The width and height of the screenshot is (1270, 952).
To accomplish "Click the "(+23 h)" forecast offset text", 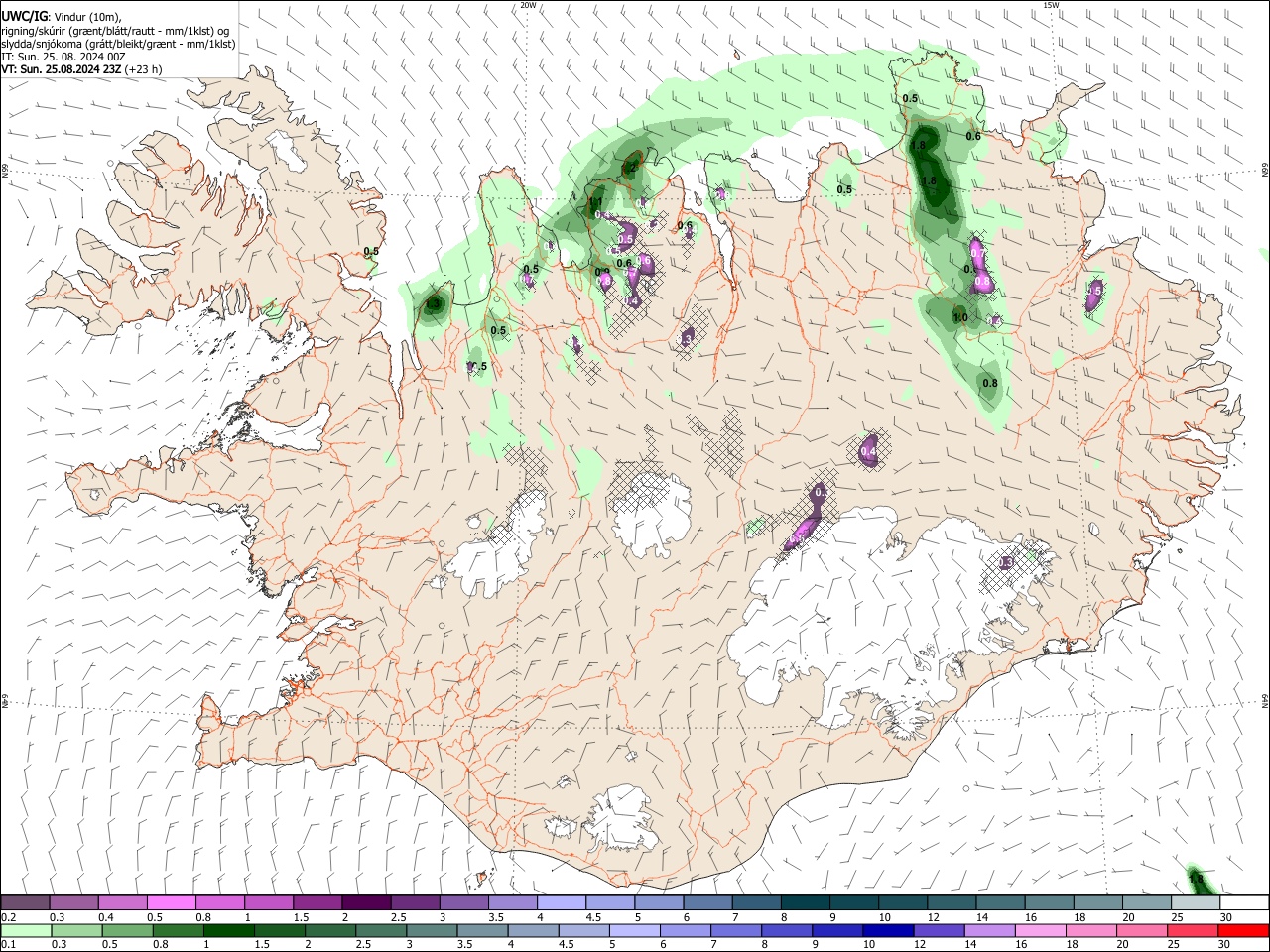I will [x=144, y=70].
